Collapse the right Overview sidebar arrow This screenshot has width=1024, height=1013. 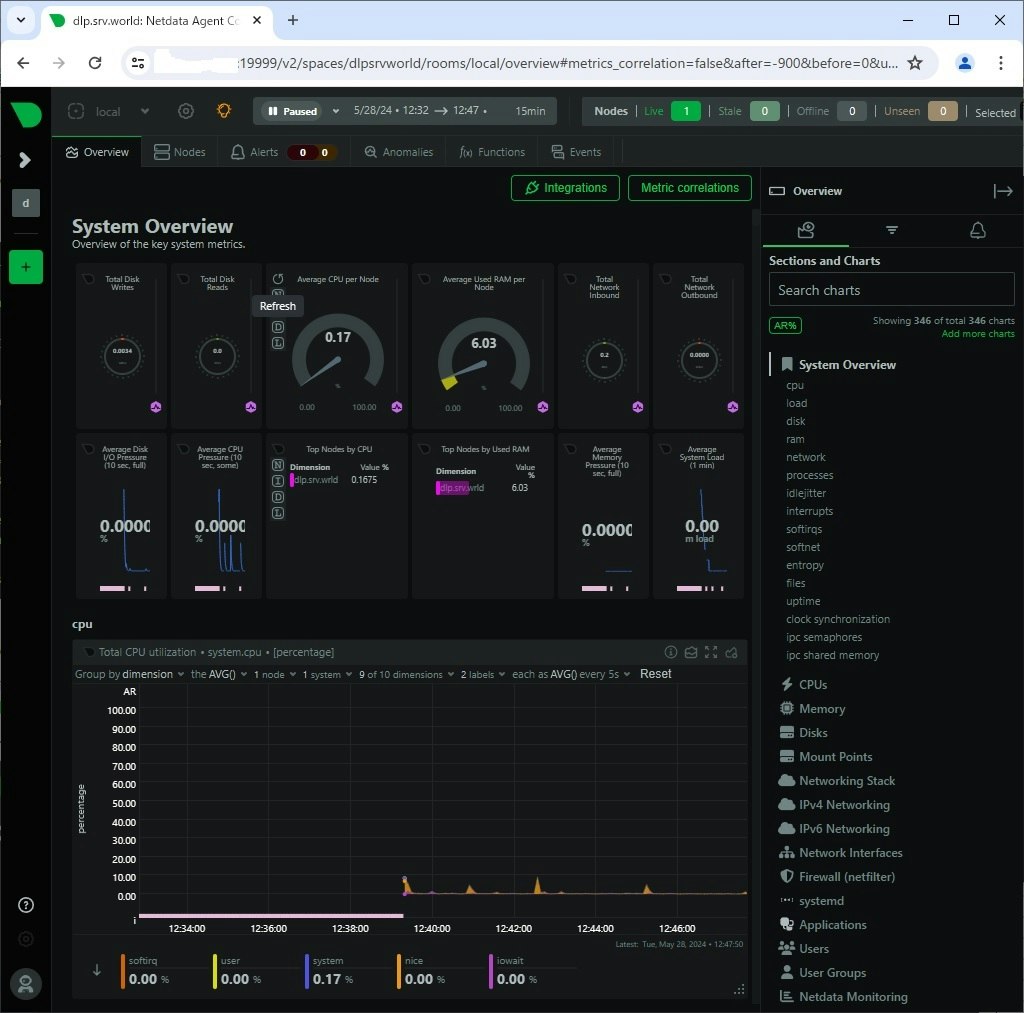pos(1002,191)
